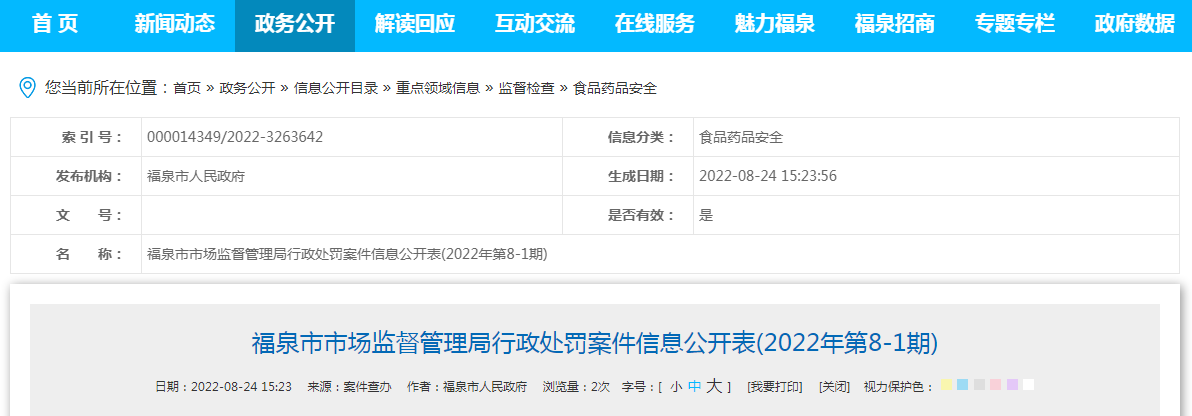The height and width of the screenshot is (416, 1192).
Task: Open the 政府数据 navigation item
Action: [x=1135, y=25]
